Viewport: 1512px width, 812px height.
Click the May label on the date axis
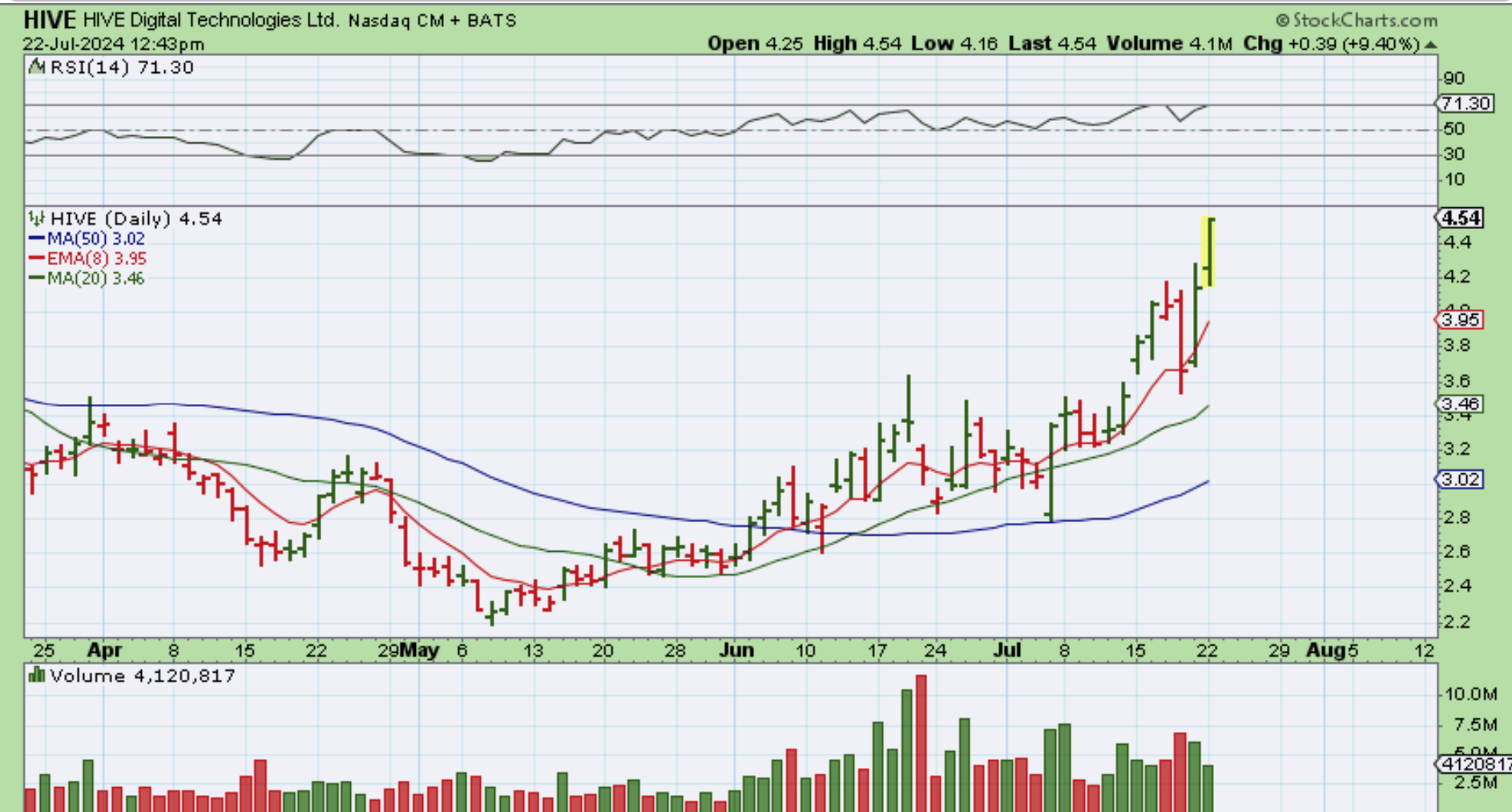419,650
